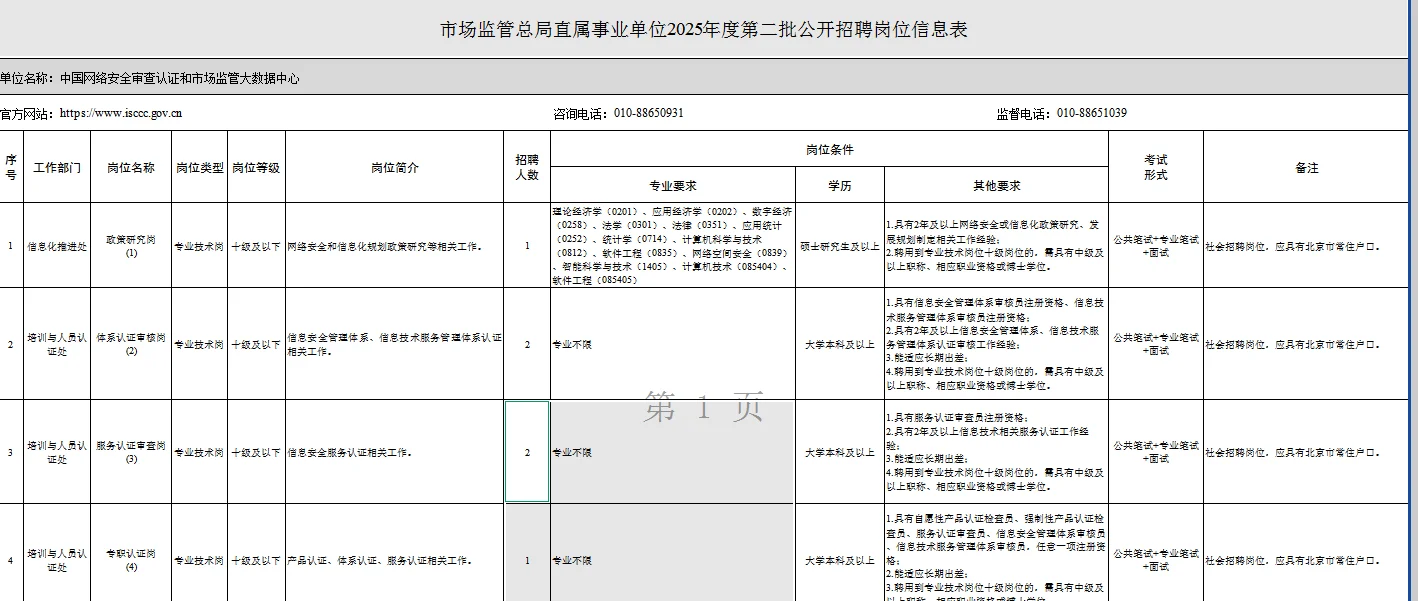Viewport: 1418px width, 601px height.
Task: Select 专业技术岗 in the 专职认证岗 row
Action: pyautogui.click(x=199, y=553)
